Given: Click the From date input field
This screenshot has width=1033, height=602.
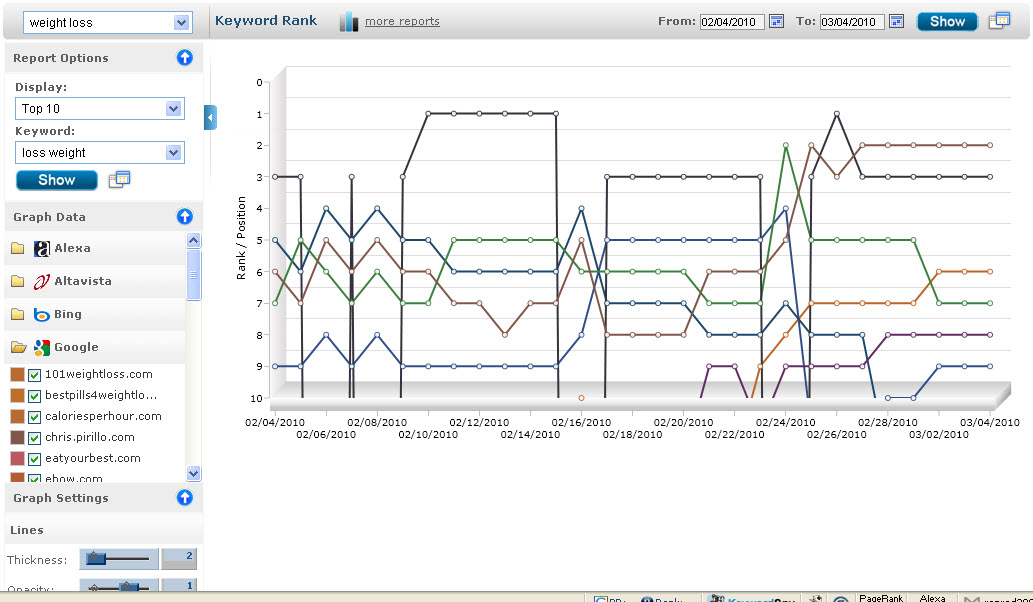Looking at the screenshot, I should point(731,22).
